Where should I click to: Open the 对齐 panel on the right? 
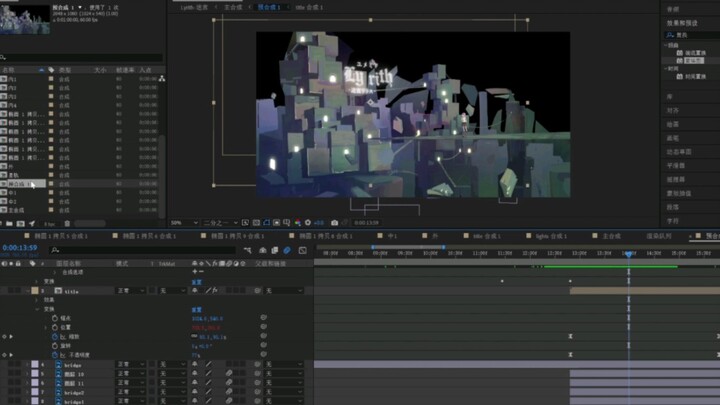tap(673, 111)
